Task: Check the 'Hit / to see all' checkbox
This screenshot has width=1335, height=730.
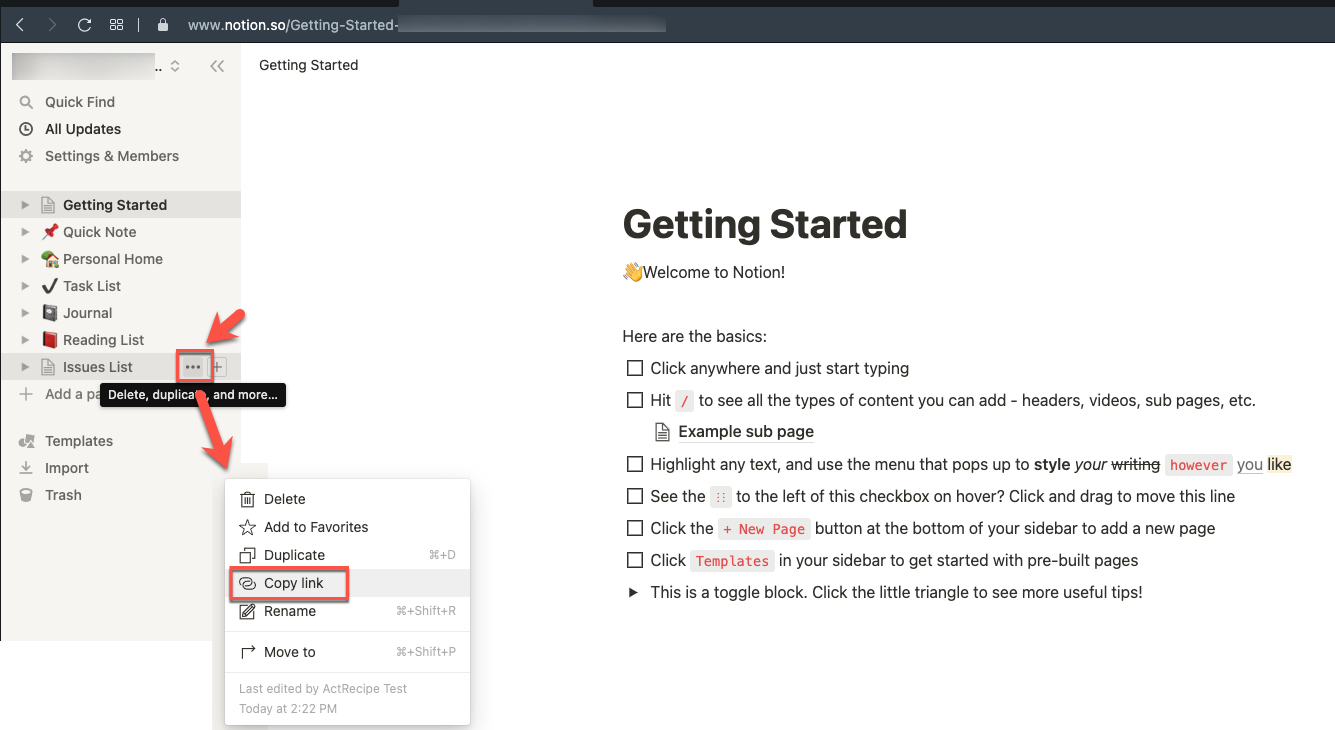Action: tap(634, 400)
